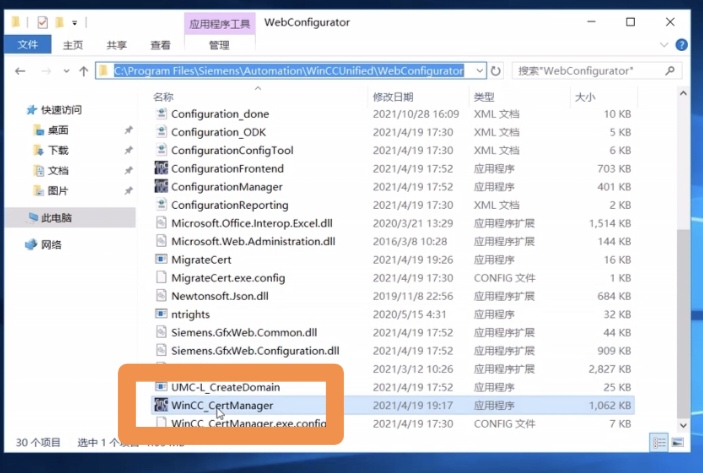The width and height of the screenshot is (703, 473).
Task: Select the ntrights application icon
Action: [161, 314]
